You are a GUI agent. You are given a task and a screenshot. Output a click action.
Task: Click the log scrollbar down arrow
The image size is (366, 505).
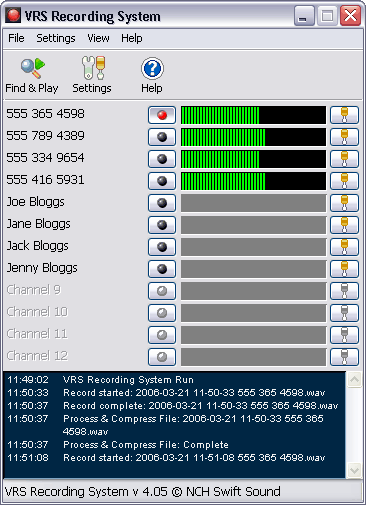click(354, 471)
